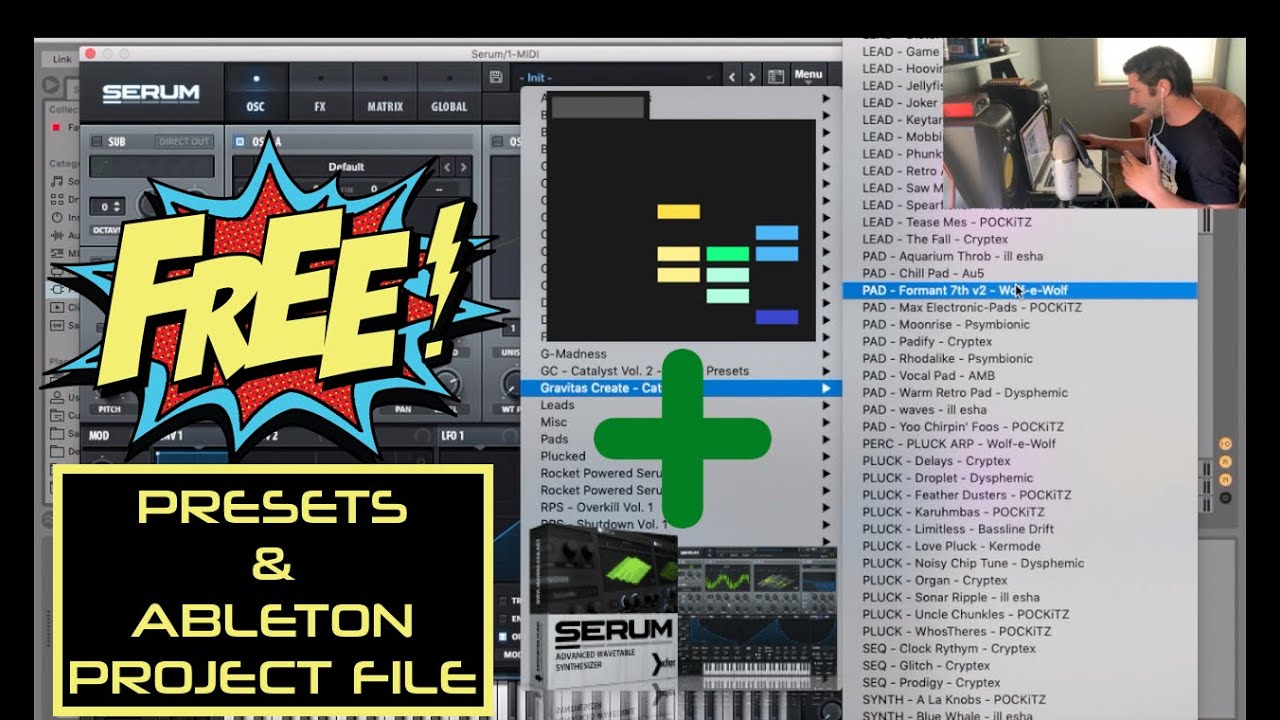Click red Favorites collection square
The width and height of the screenshot is (1280, 720).
[x=56, y=127]
